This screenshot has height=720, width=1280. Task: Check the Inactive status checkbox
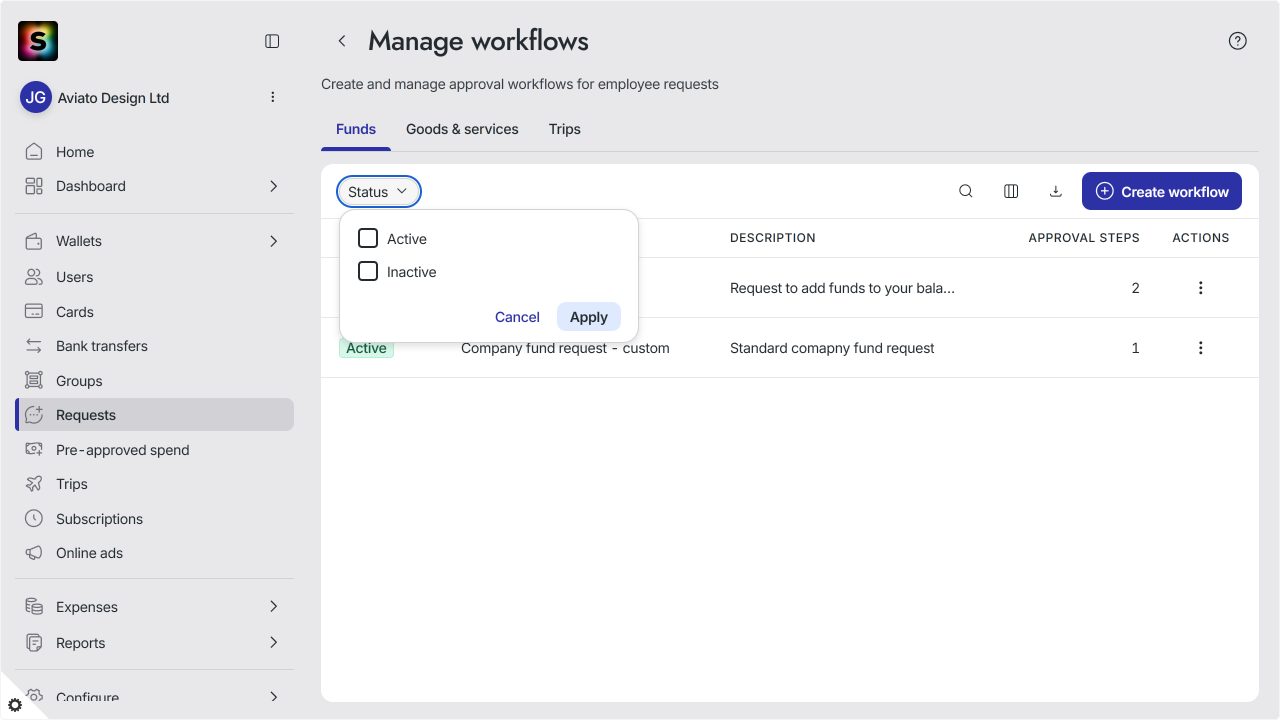click(368, 271)
